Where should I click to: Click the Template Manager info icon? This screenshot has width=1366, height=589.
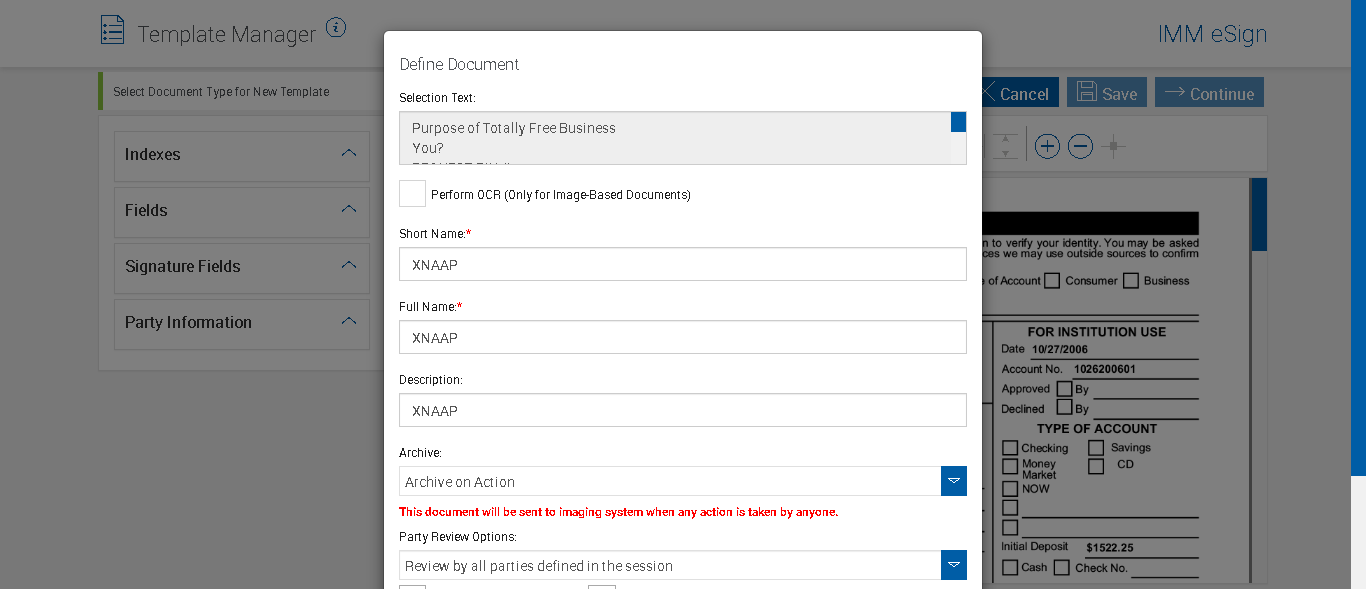[x=336, y=28]
